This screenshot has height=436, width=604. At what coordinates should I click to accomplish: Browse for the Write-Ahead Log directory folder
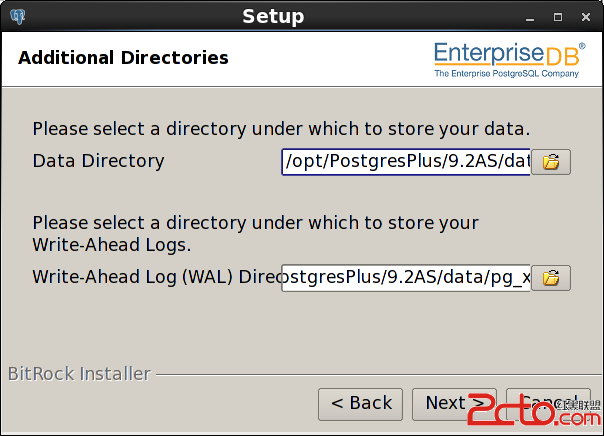(551, 278)
